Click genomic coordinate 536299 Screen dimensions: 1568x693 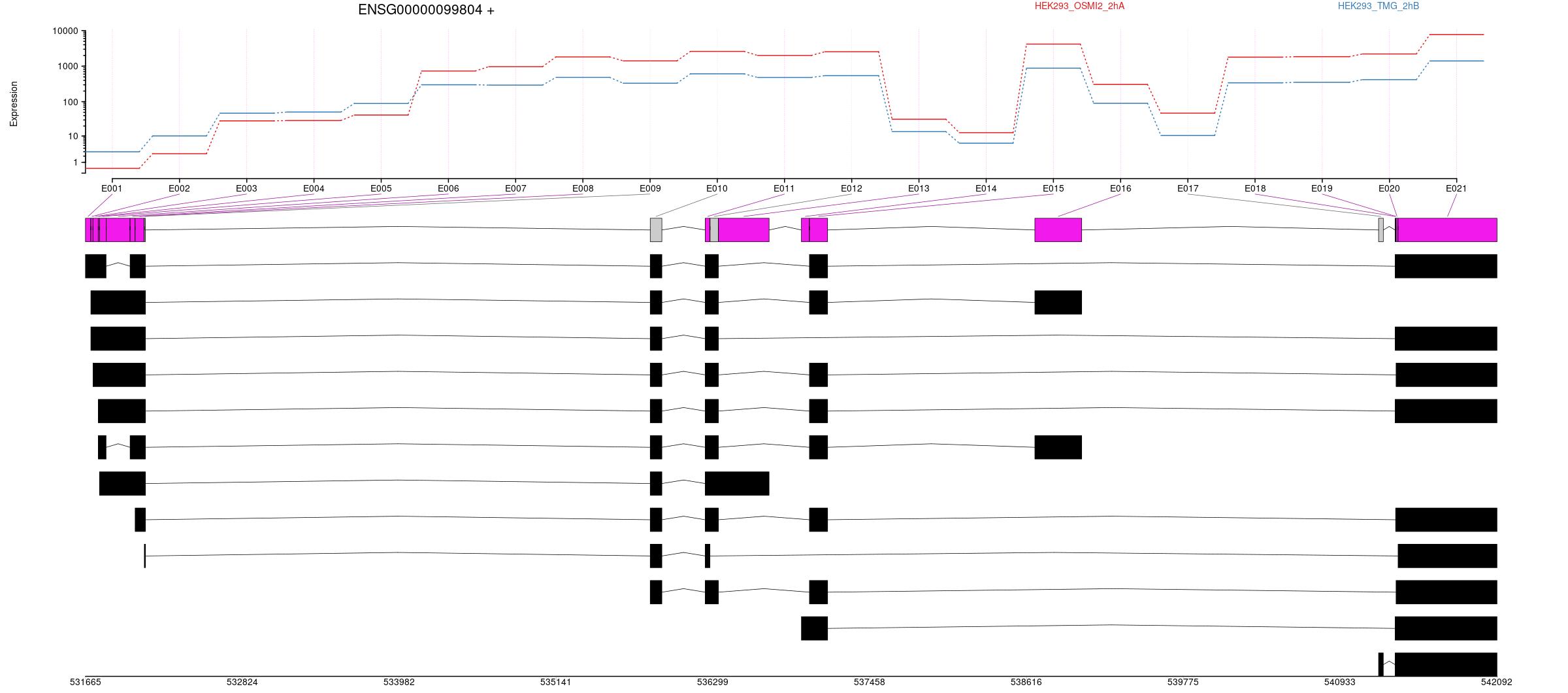point(713,682)
